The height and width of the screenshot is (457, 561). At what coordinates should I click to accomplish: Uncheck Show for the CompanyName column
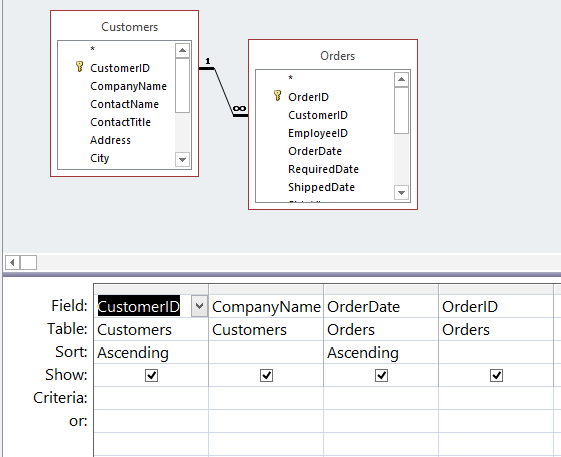(x=267, y=375)
